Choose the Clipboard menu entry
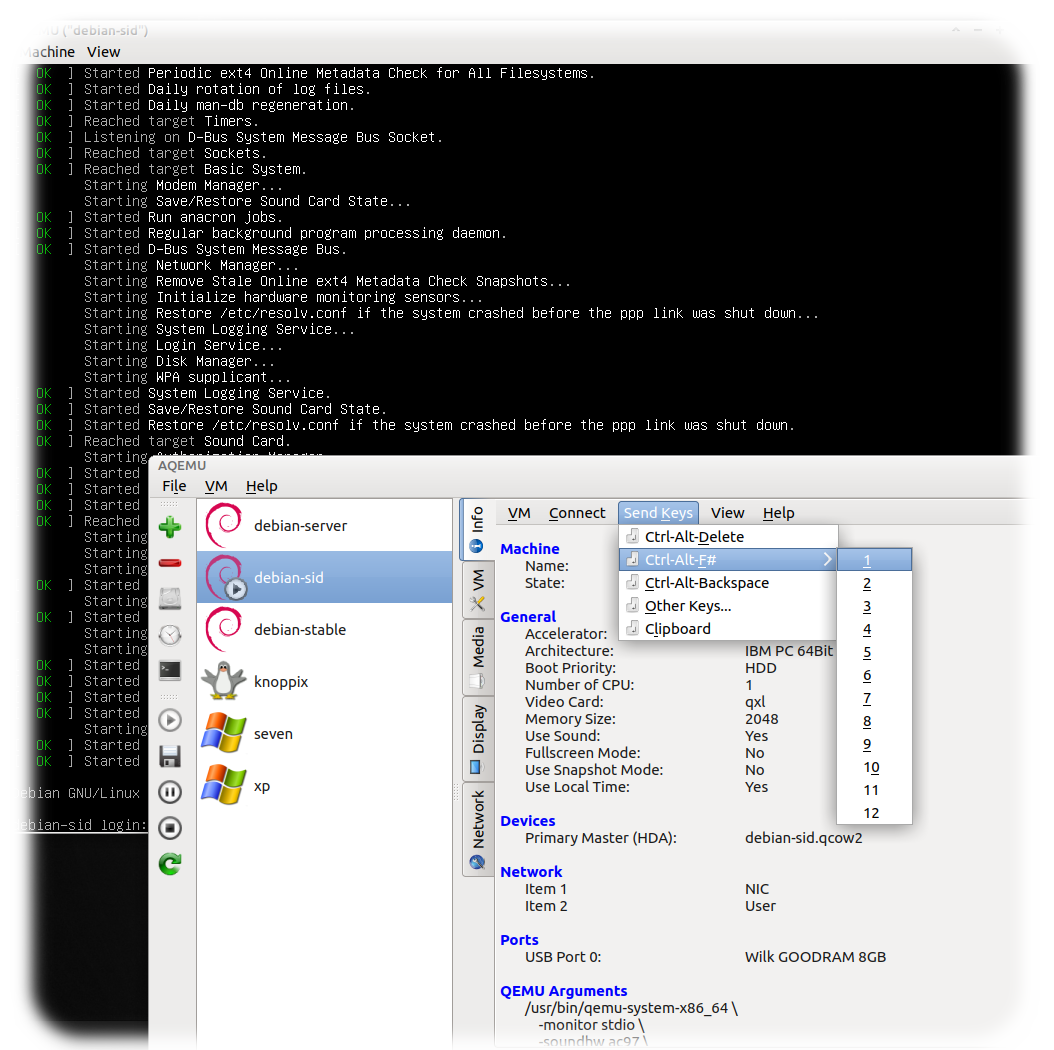 [x=728, y=629]
